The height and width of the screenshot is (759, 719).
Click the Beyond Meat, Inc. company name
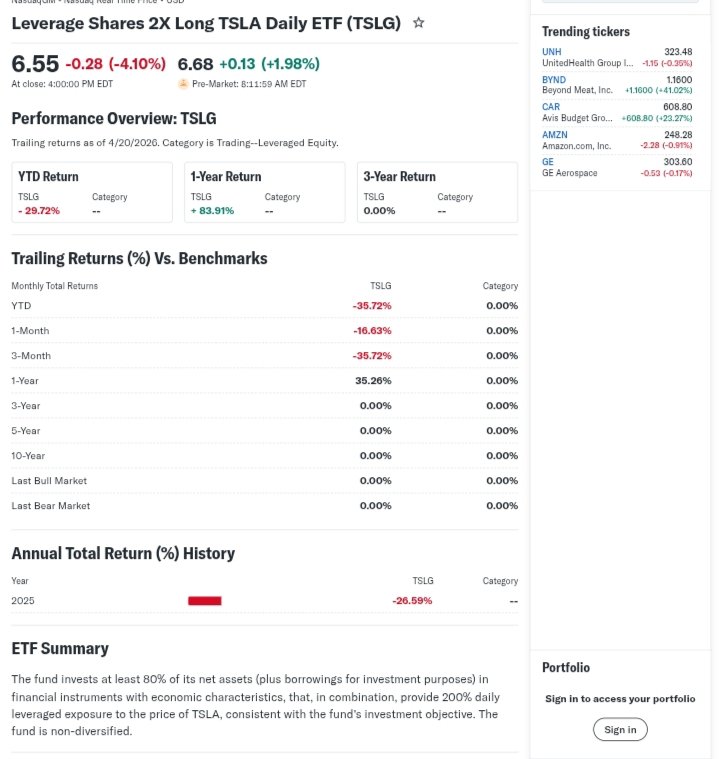pyautogui.click(x=577, y=90)
